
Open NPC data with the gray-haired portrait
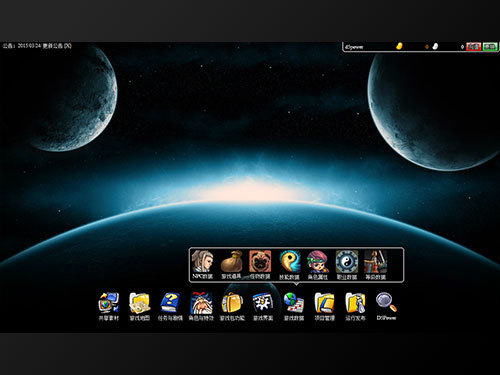[x=202, y=262]
